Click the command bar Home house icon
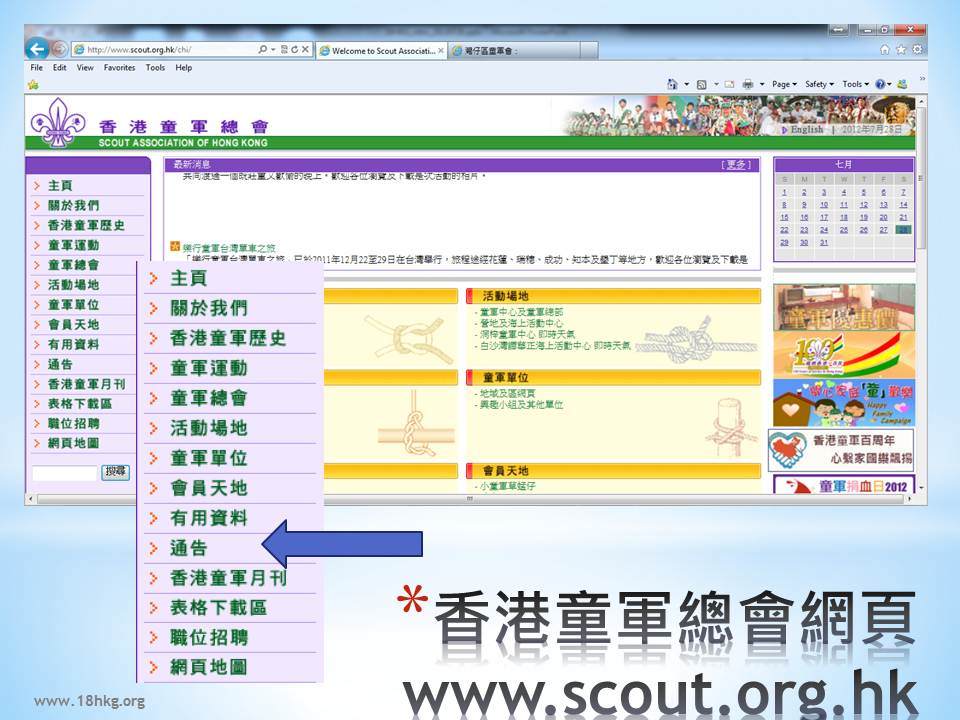The image size is (960, 720). tap(672, 84)
